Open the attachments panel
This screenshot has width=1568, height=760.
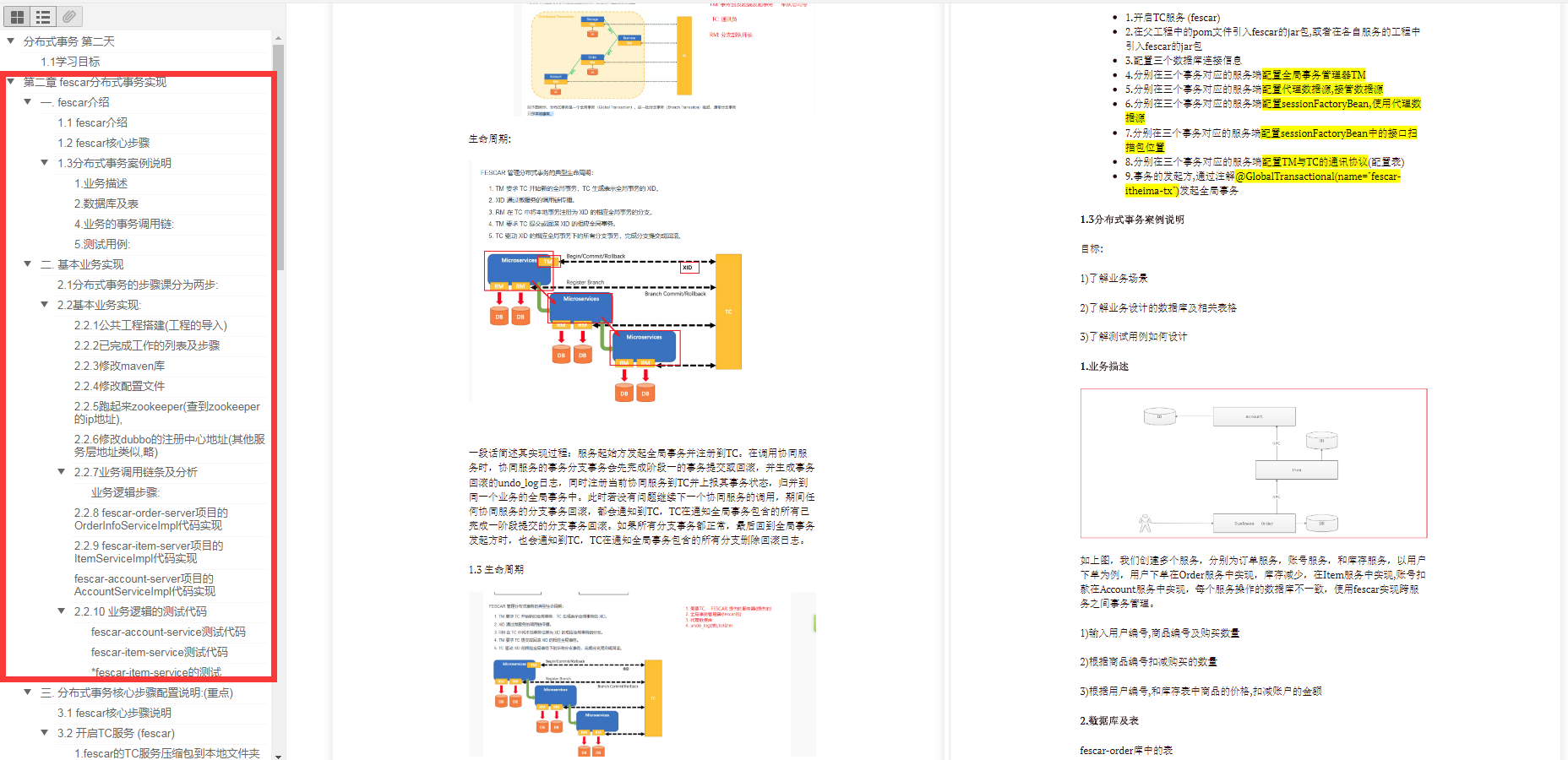pyautogui.click(x=69, y=16)
